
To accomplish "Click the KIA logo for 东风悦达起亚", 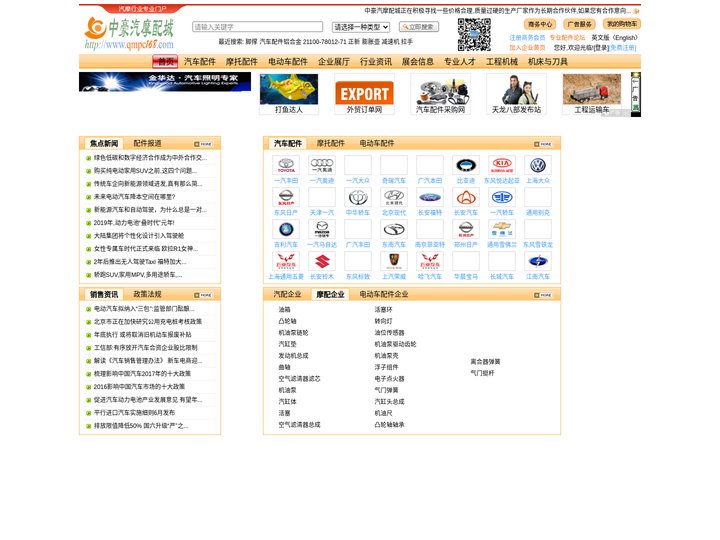I will coord(502,165).
